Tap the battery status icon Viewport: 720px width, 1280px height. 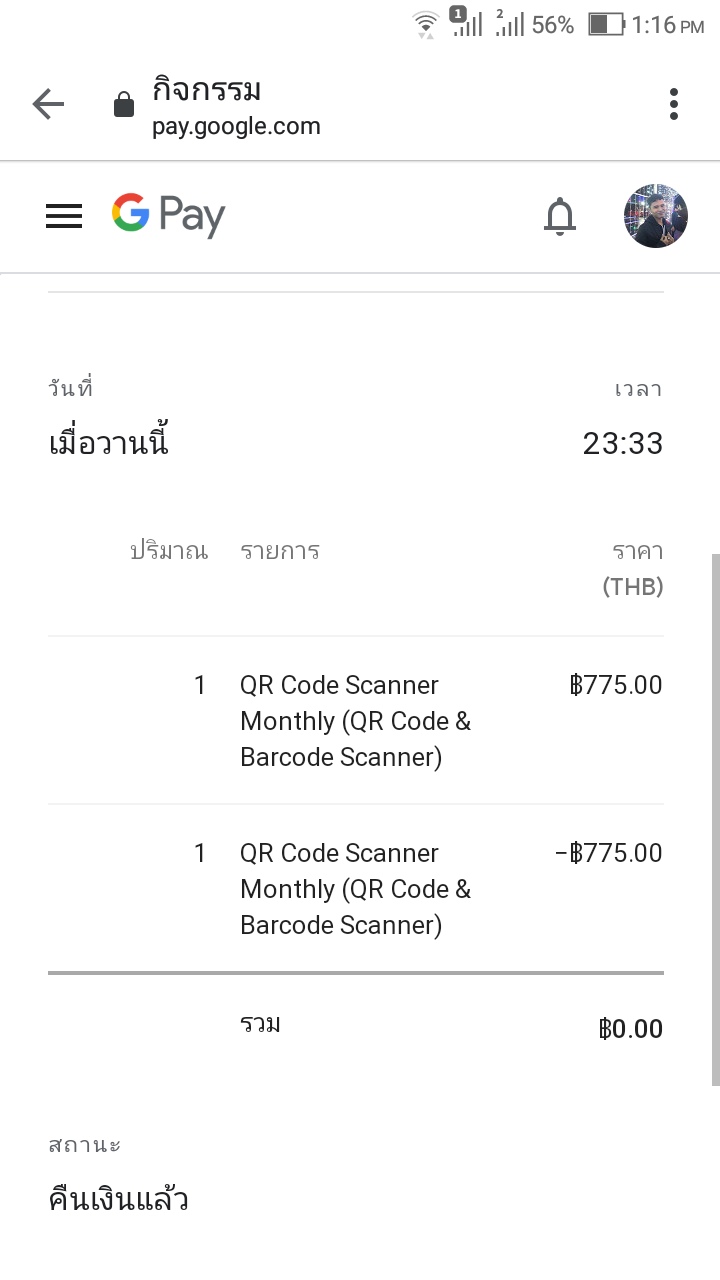click(x=605, y=24)
